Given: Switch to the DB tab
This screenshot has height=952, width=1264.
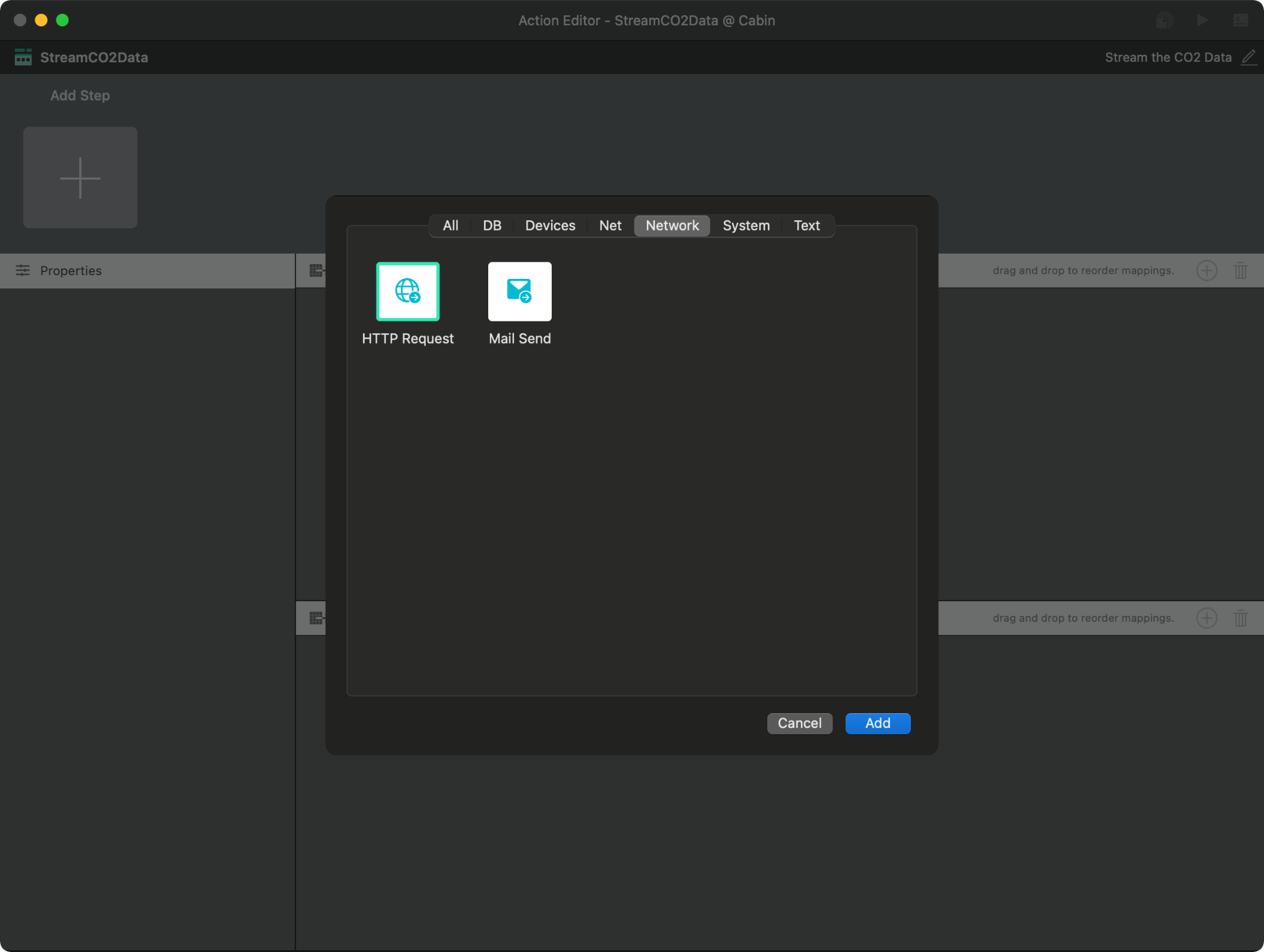Looking at the screenshot, I should pyautogui.click(x=491, y=225).
